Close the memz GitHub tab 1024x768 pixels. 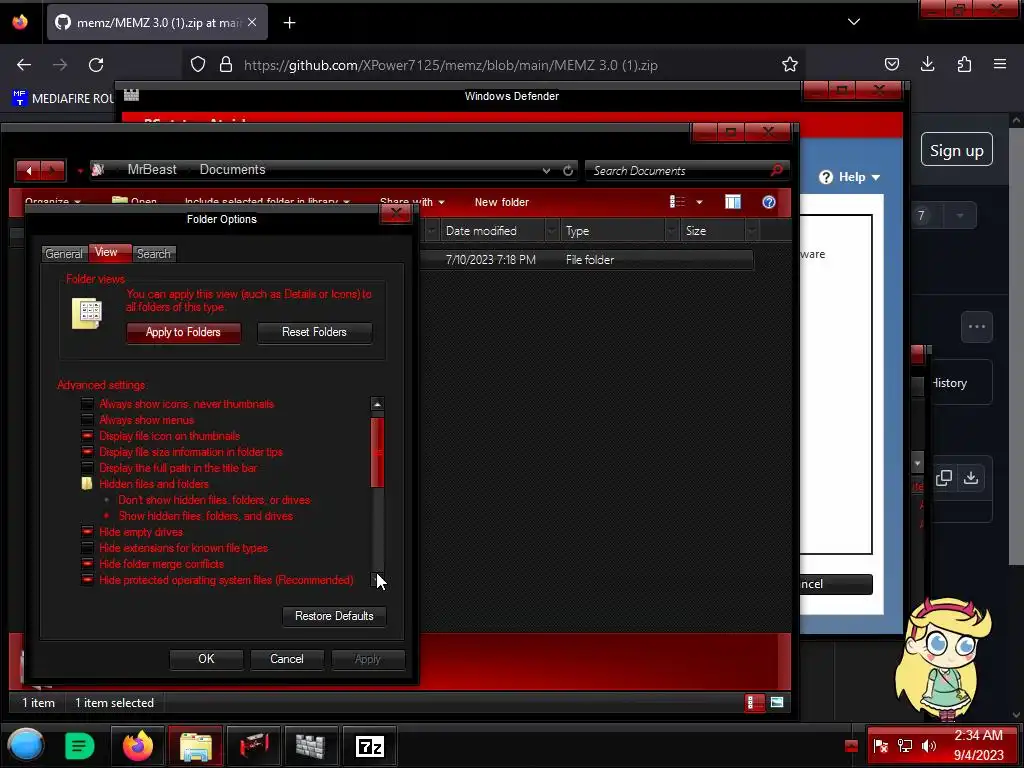click(252, 22)
